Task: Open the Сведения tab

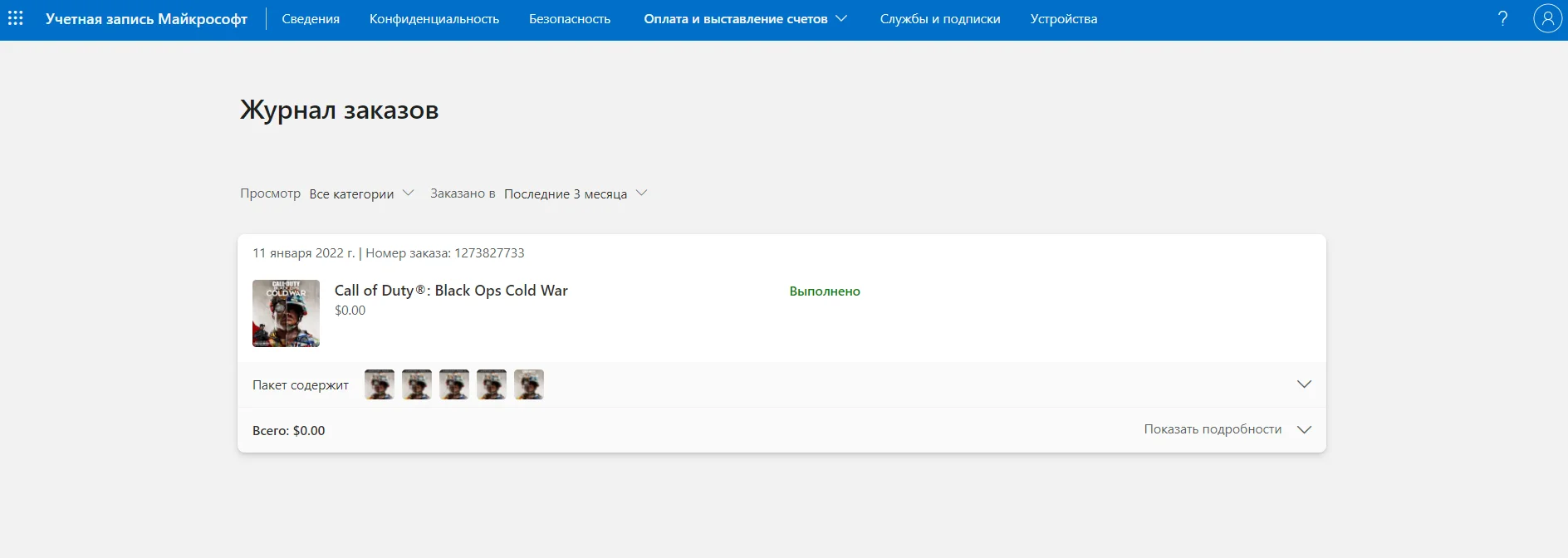Action: coord(311,19)
